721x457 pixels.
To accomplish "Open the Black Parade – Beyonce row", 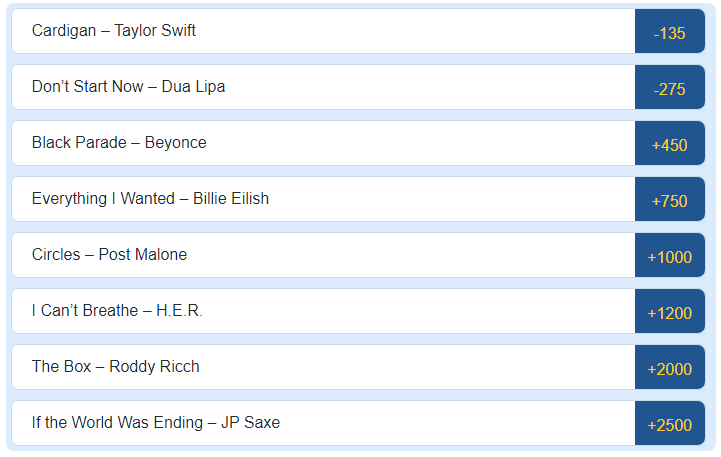I will 119,143.
